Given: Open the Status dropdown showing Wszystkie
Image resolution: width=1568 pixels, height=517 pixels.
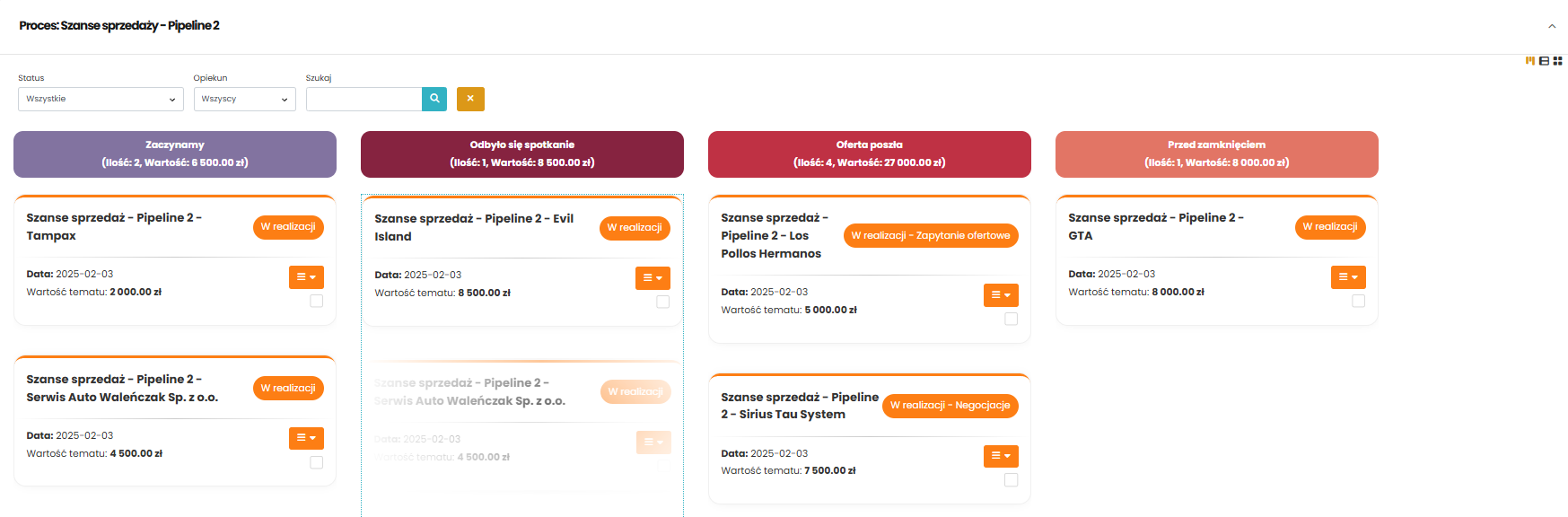Looking at the screenshot, I should [x=101, y=99].
